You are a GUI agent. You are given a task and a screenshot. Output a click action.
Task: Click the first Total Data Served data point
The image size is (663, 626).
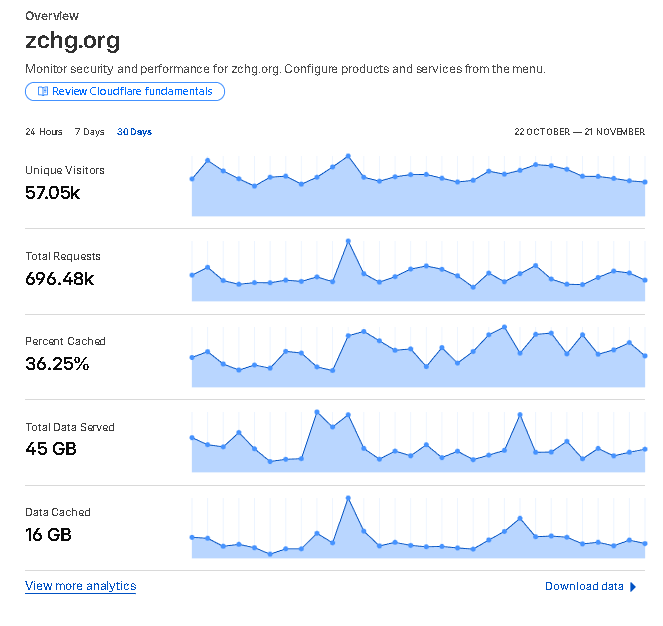tap(192, 438)
